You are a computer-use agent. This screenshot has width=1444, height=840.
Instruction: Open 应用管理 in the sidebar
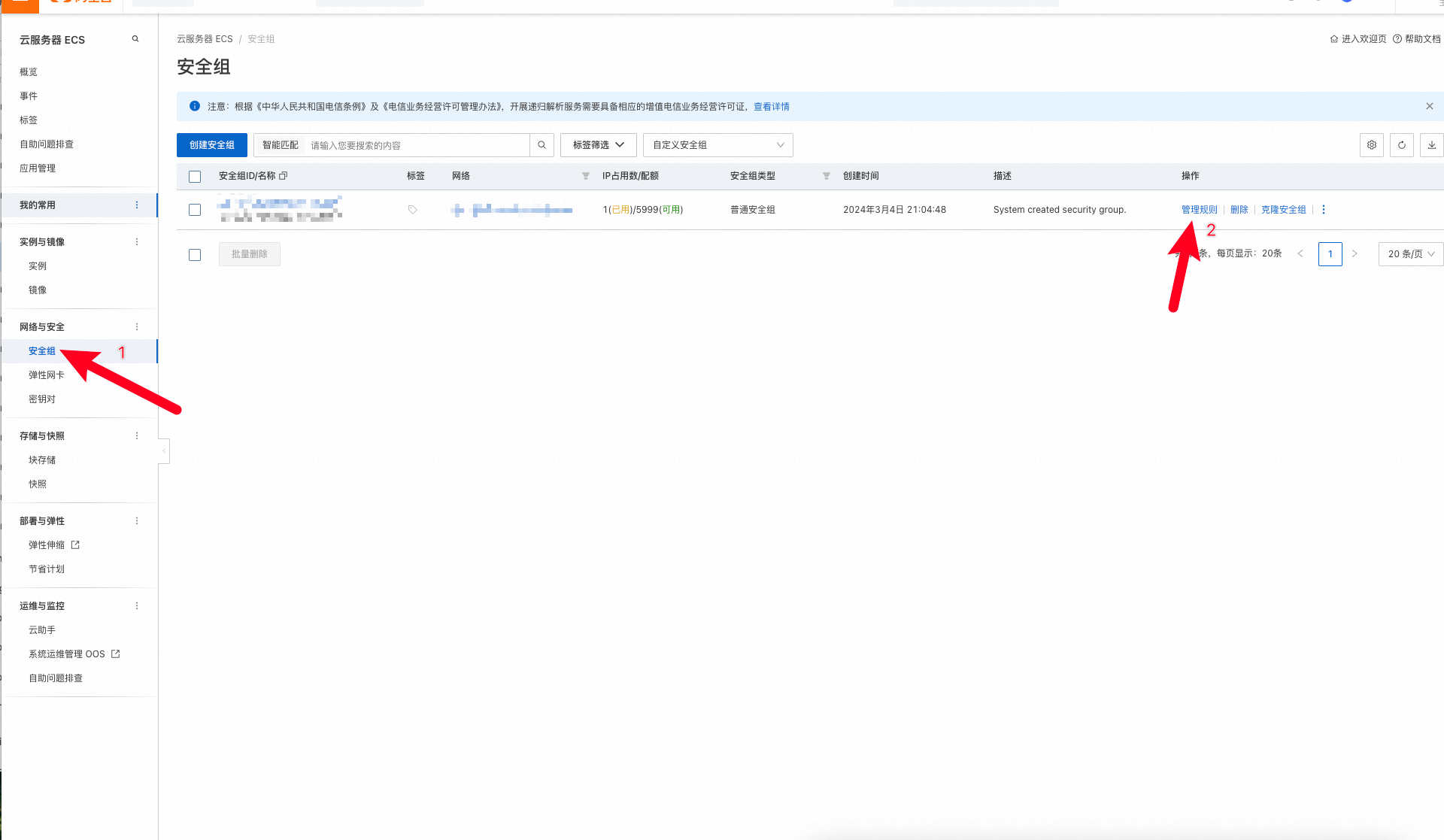(x=38, y=168)
